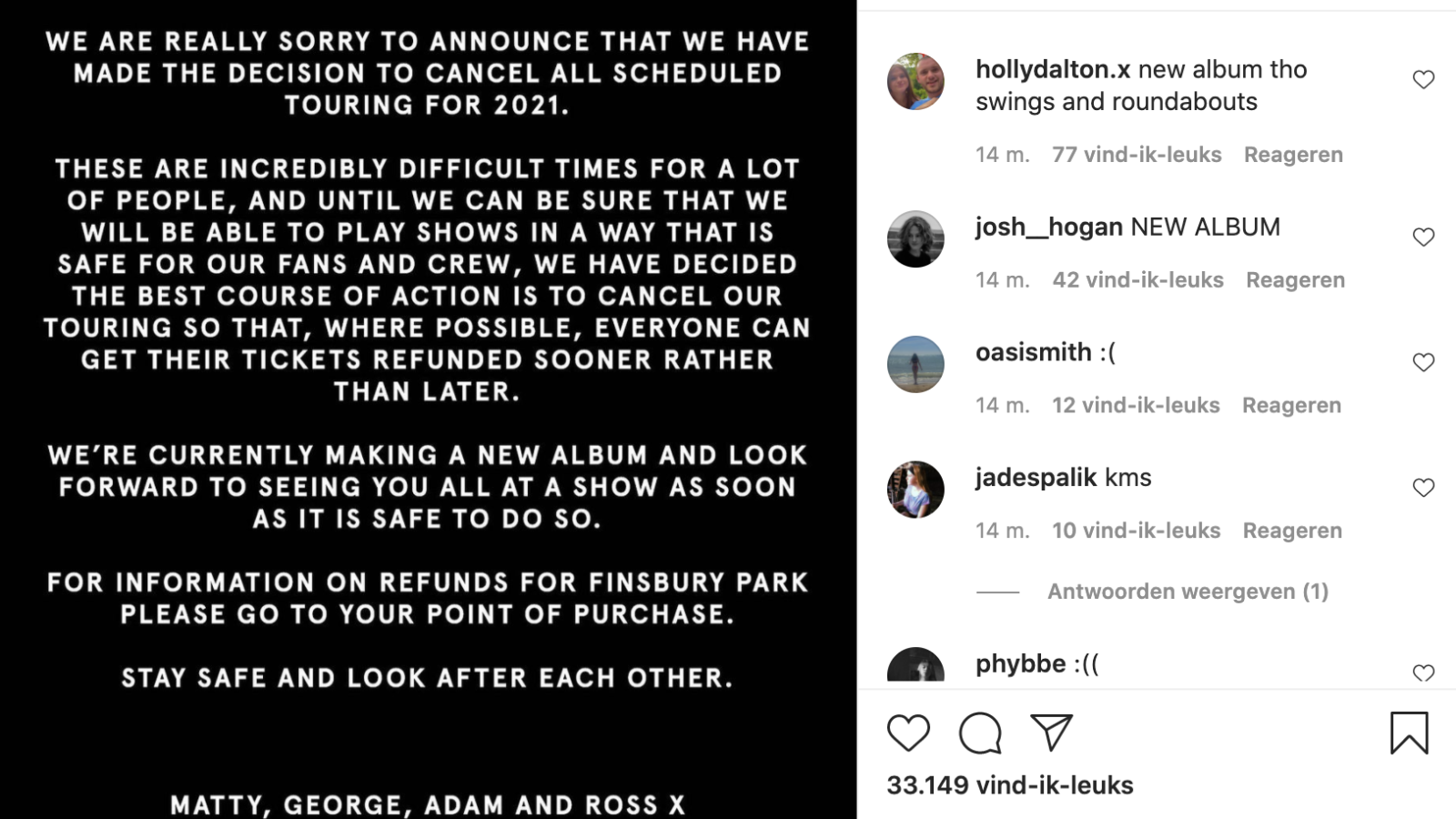Screen dimensions: 1456x819
Task: Like josh__hogan's NEW ALBUM comment
Action: (1423, 238)
